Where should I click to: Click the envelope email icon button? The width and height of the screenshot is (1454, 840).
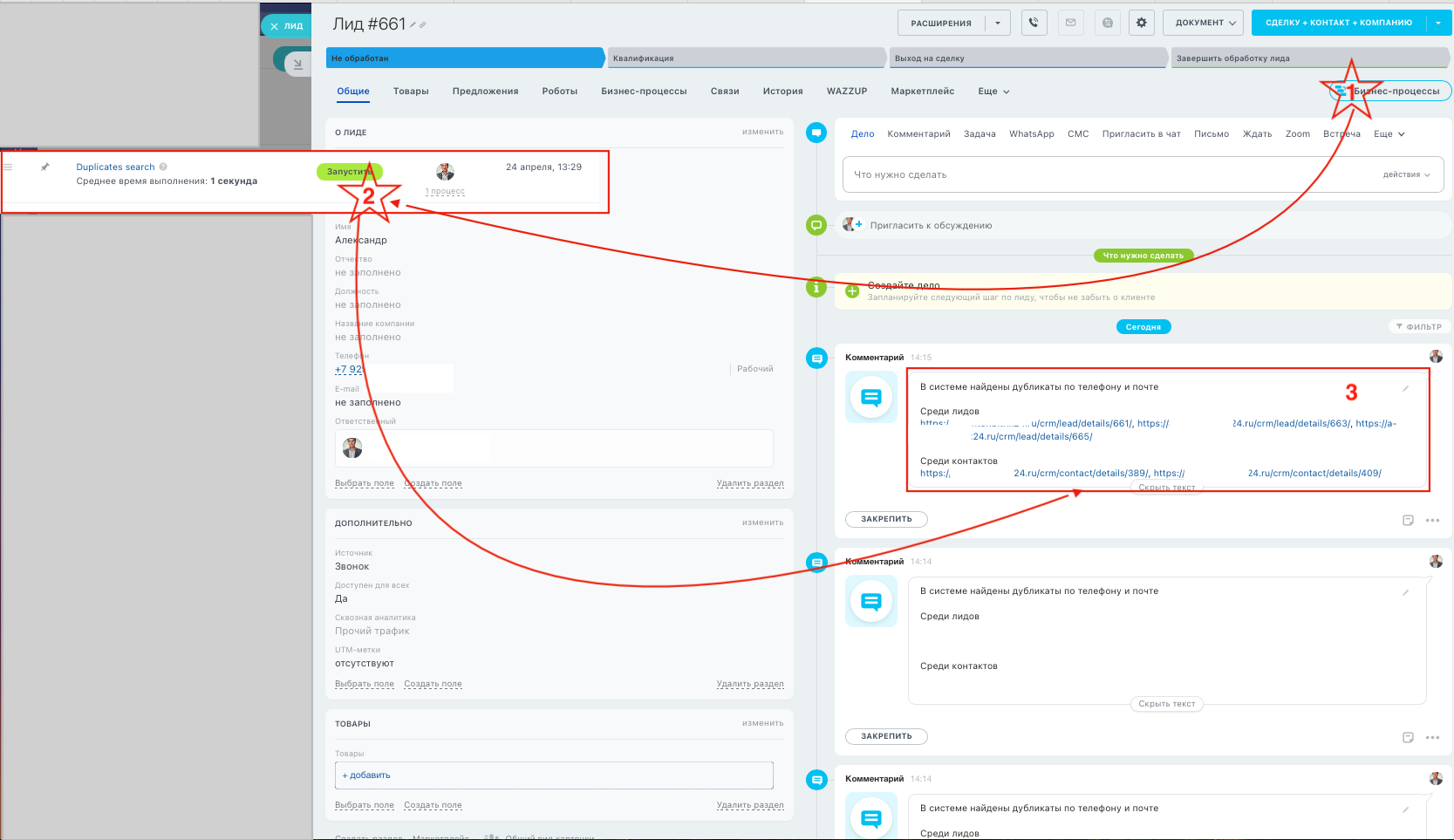1071,23
